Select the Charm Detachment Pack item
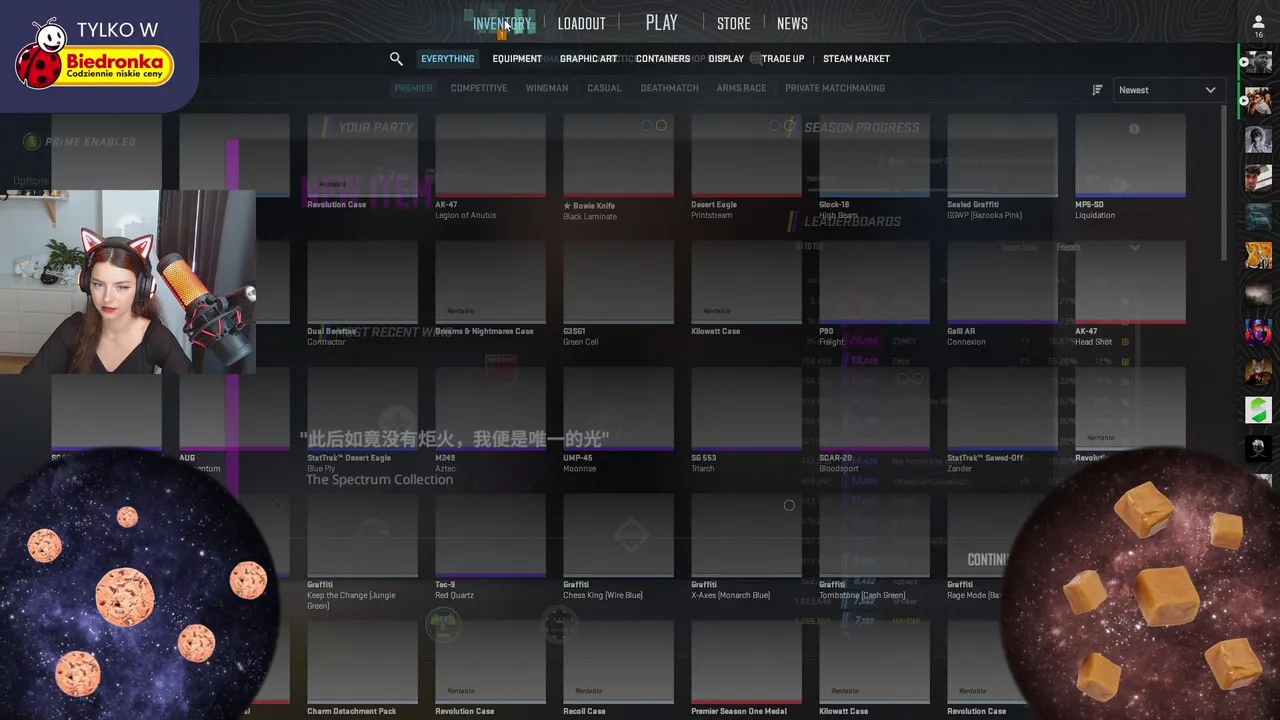Screen dimensions: 1280x720 [x=362, y=670]
